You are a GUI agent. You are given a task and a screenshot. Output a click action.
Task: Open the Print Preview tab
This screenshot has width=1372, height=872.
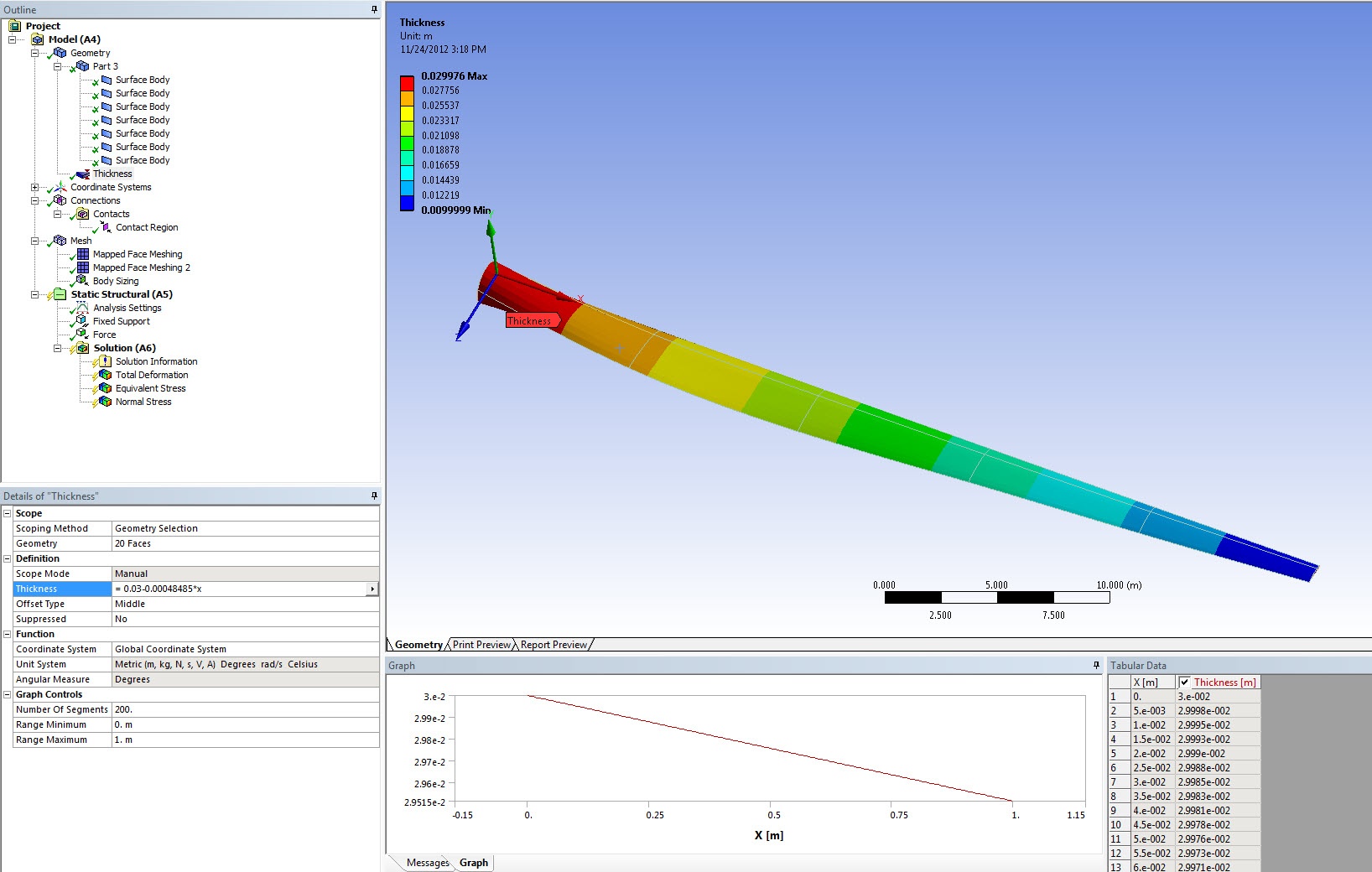pos(481,645)
